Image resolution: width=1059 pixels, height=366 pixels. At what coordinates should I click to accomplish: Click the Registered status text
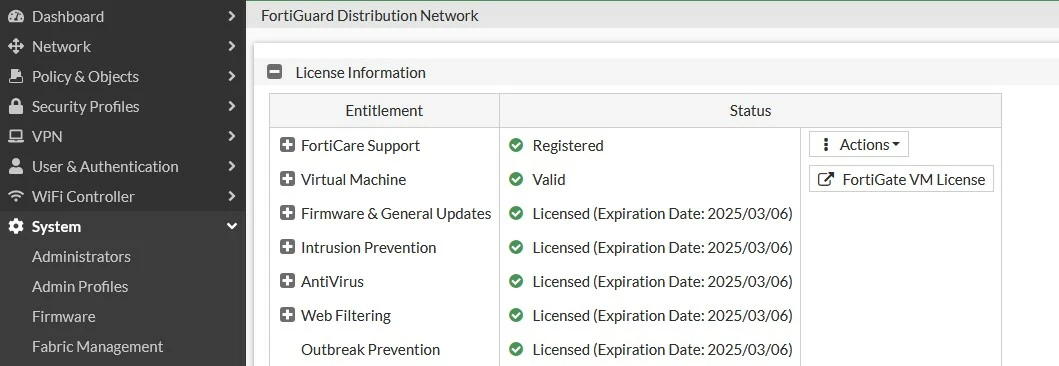[568, 145]
